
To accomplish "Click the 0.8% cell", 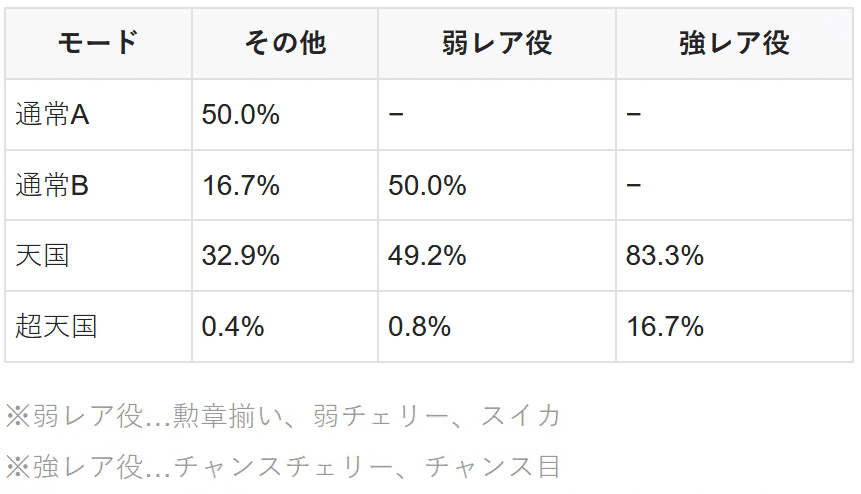I will [x=419, y=326].
